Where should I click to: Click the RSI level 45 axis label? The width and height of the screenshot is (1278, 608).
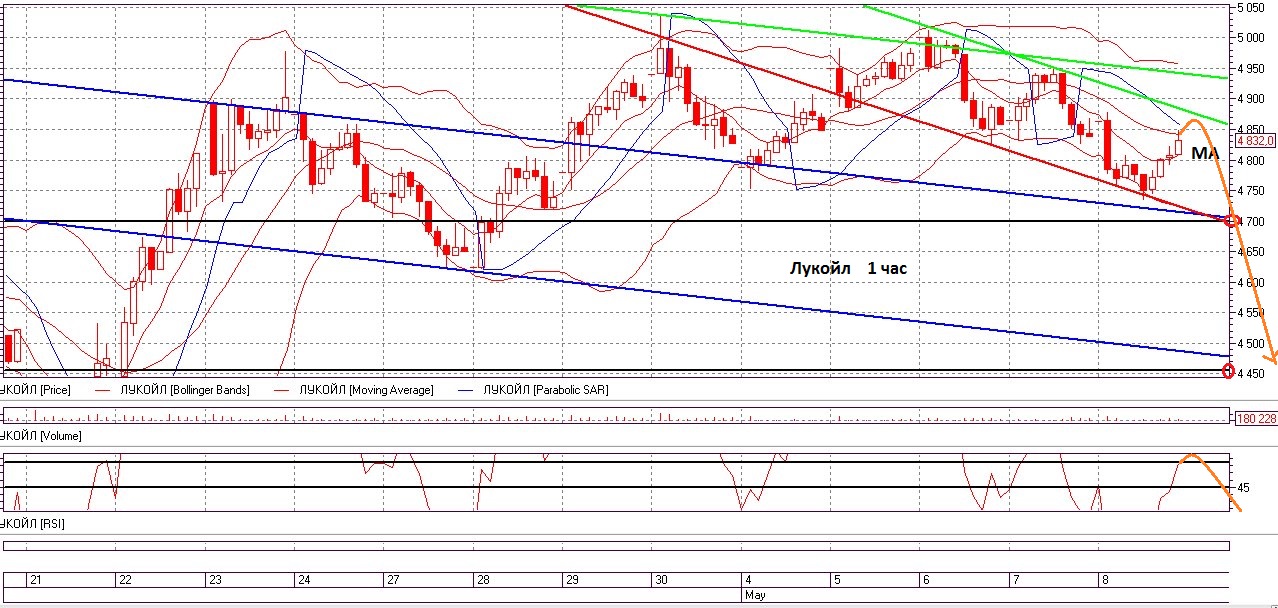tap(1246, 487)
